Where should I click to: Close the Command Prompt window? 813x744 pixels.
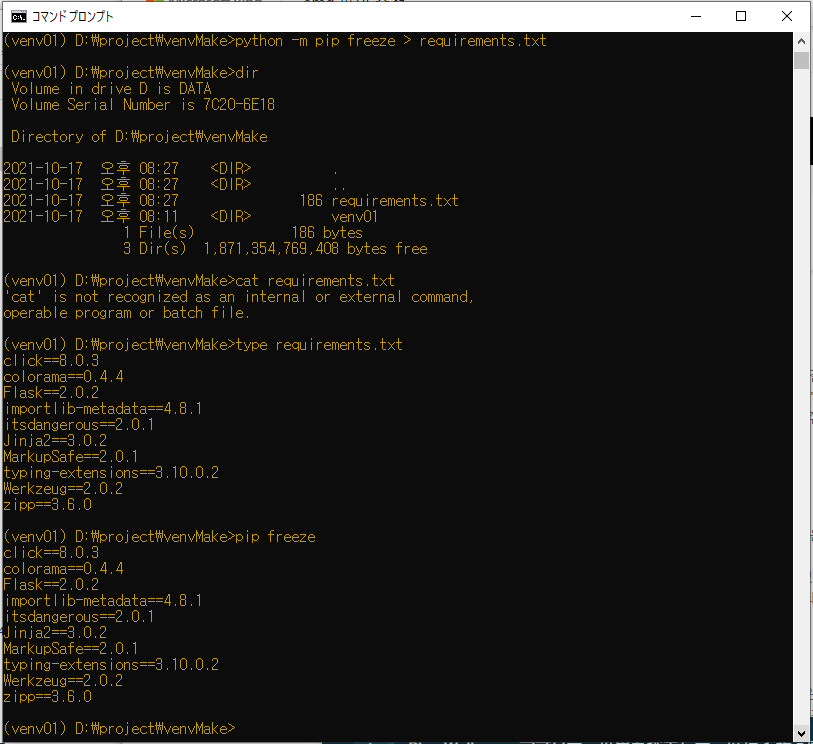click(787, 17)
